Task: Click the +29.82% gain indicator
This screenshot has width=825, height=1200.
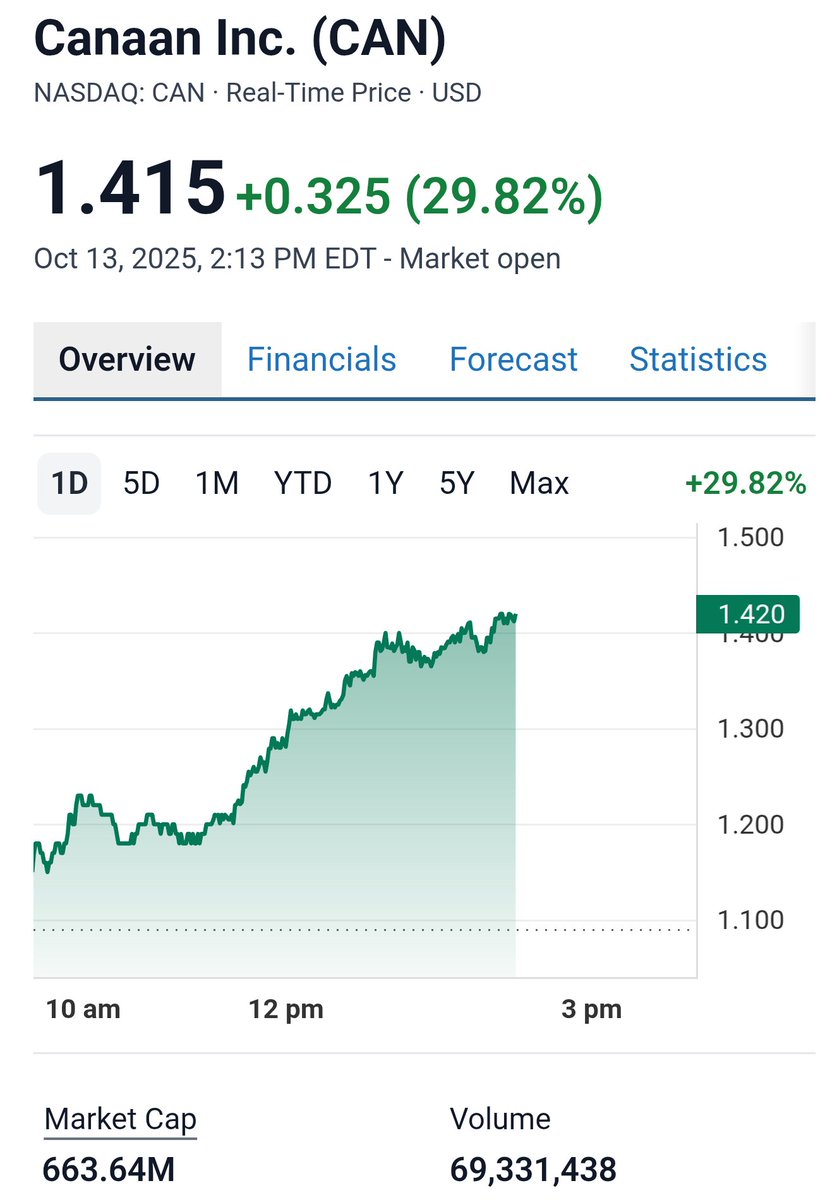Action: [745, 483]
